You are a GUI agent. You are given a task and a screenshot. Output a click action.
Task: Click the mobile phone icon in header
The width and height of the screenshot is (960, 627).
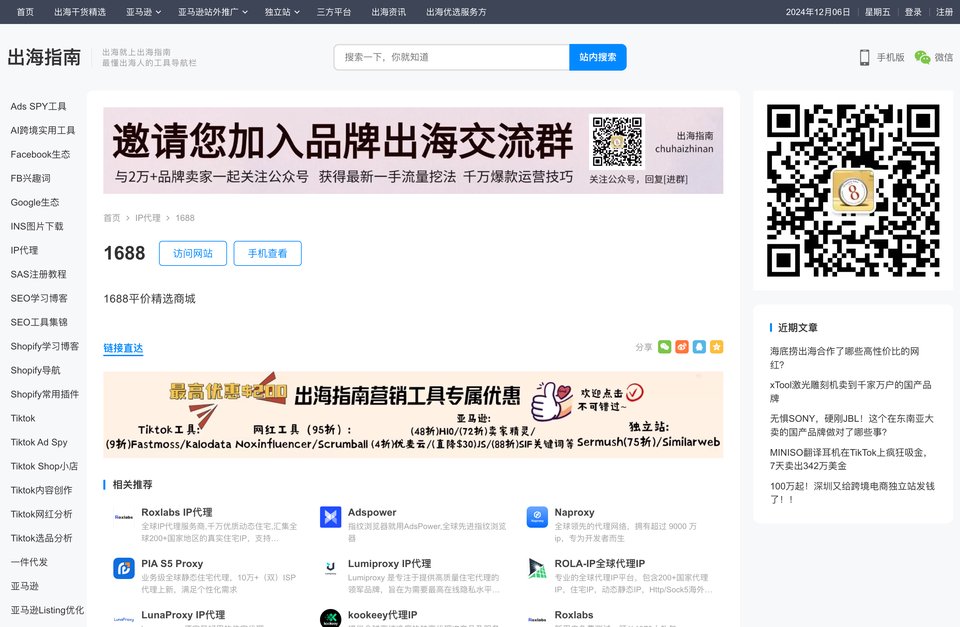click(x=864, y=58)
